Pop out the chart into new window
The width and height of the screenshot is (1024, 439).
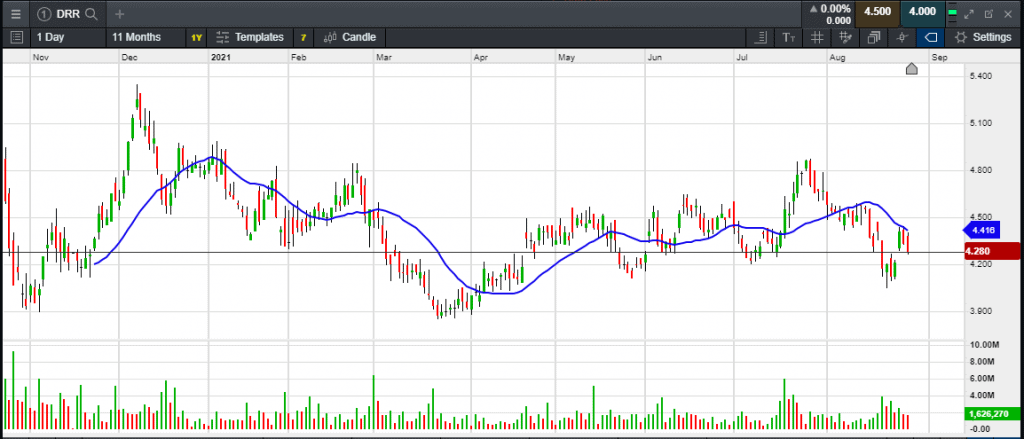tap(989, 14)
